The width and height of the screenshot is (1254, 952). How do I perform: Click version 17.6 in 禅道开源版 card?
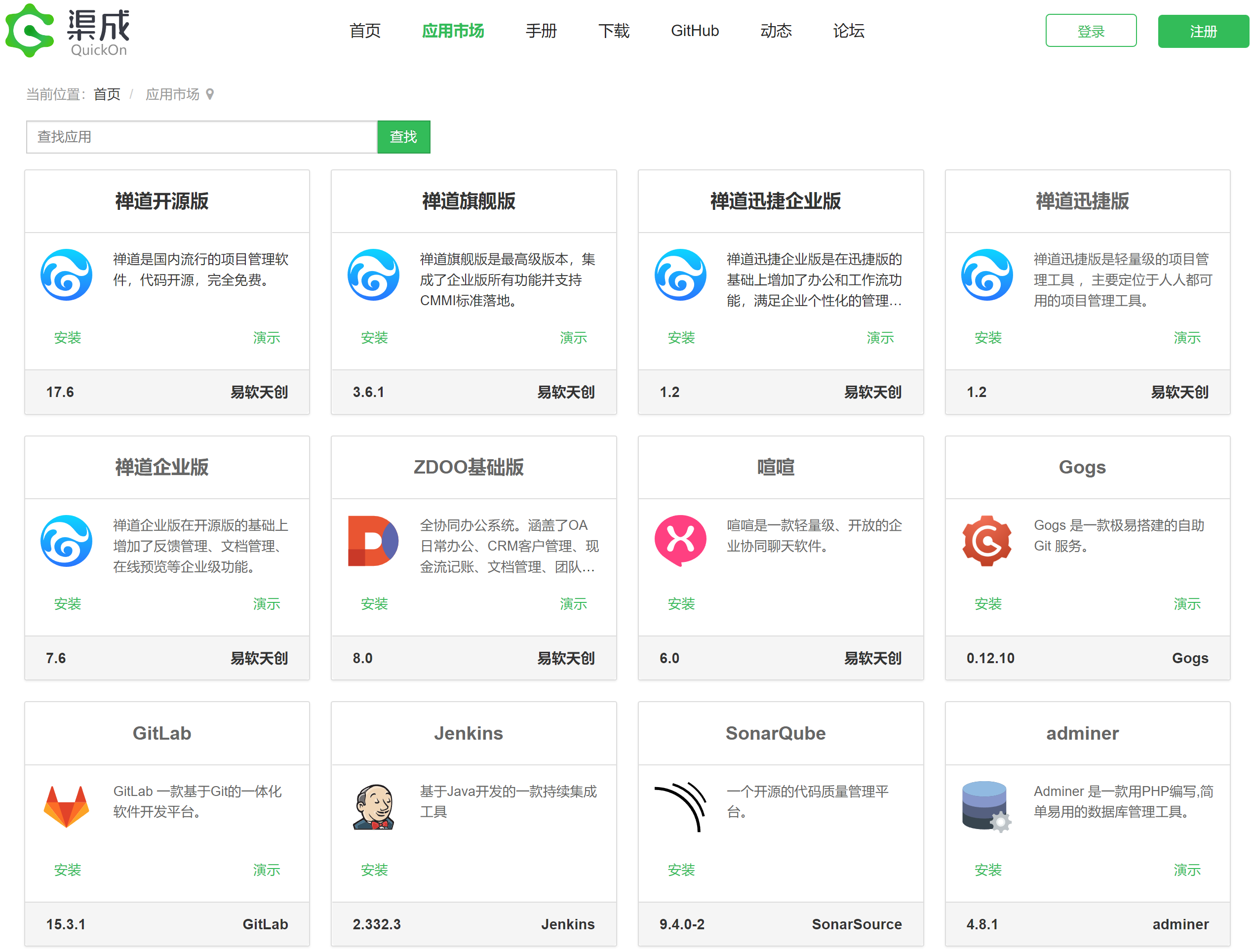(x=60, y=392)
